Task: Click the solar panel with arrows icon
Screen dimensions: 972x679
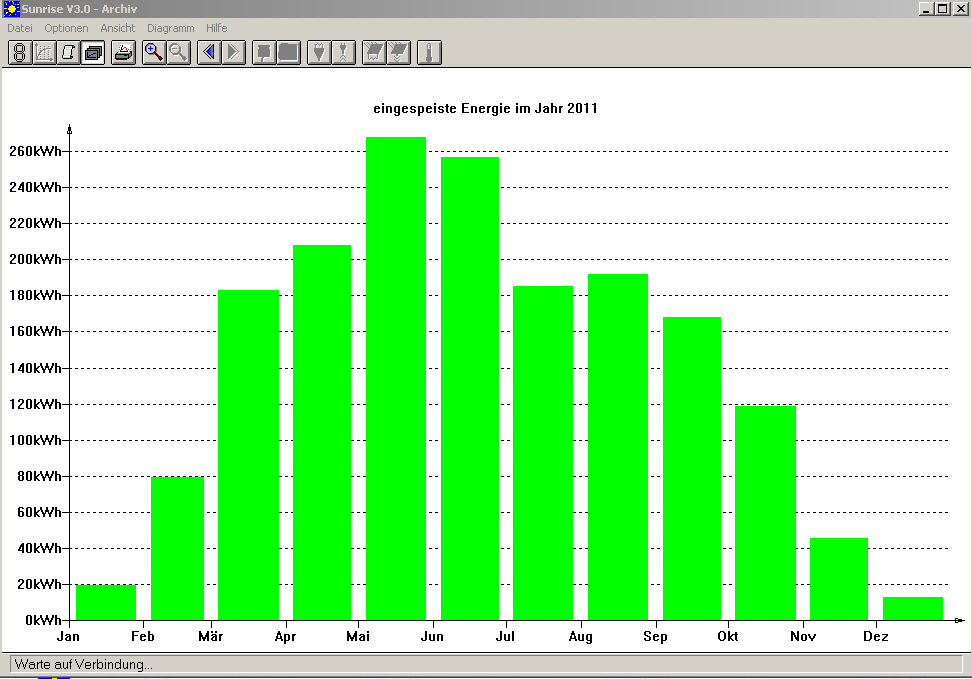Action: pos(399,53)
